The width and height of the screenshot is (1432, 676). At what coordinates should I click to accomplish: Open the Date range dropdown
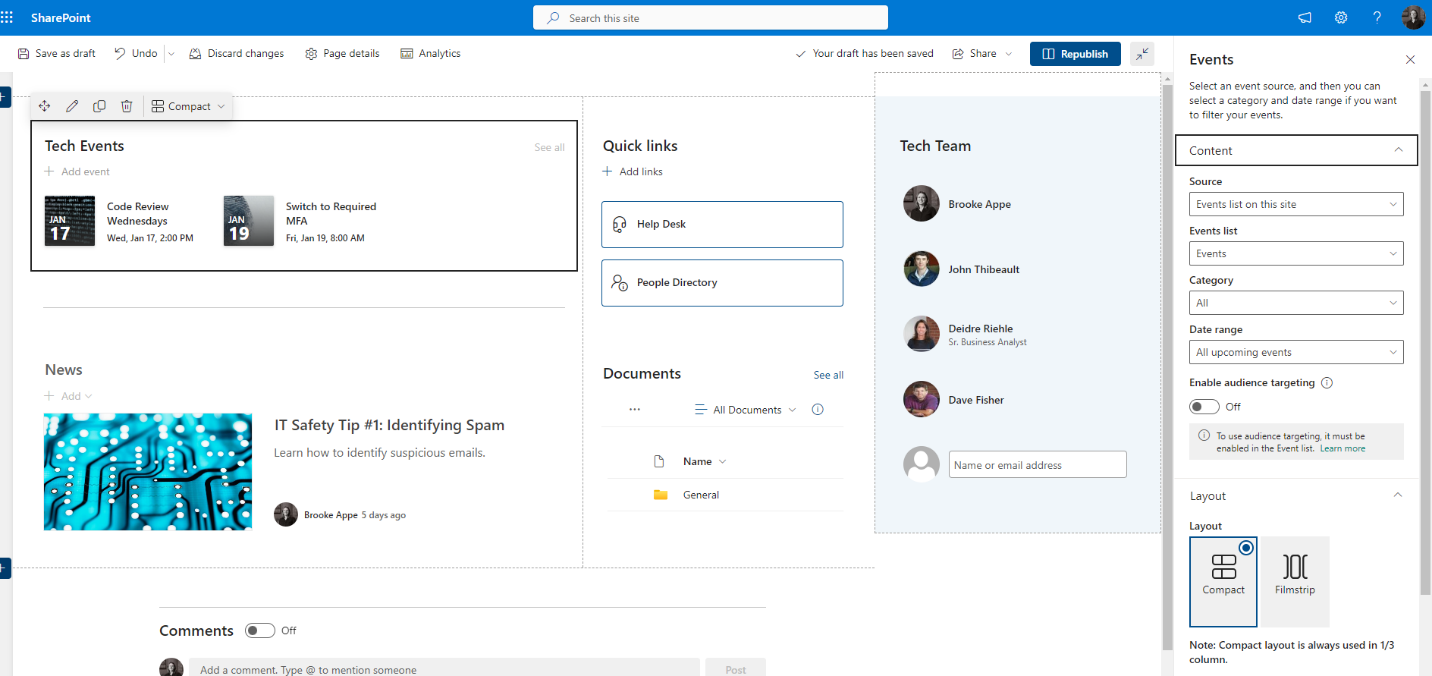1296,352
